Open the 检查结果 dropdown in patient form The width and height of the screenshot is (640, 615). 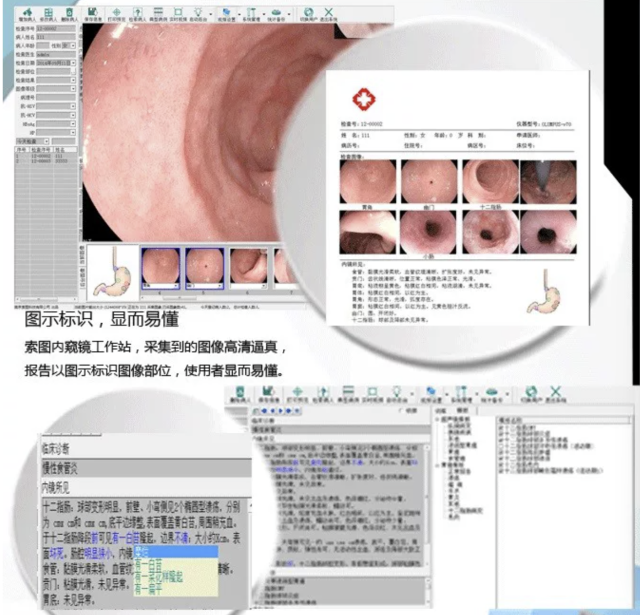coord(73,80)
